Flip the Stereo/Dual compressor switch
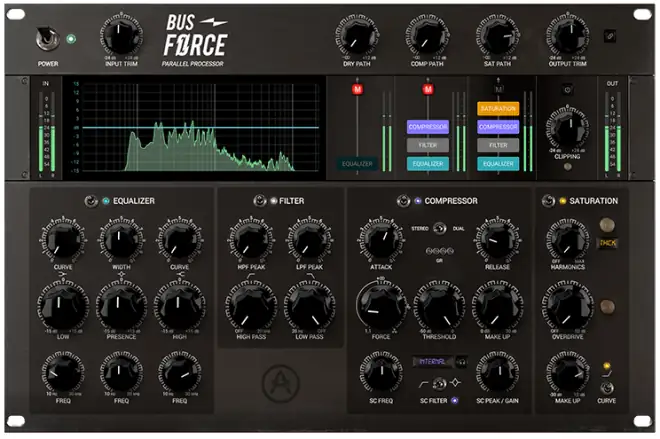 coord(439,229)
